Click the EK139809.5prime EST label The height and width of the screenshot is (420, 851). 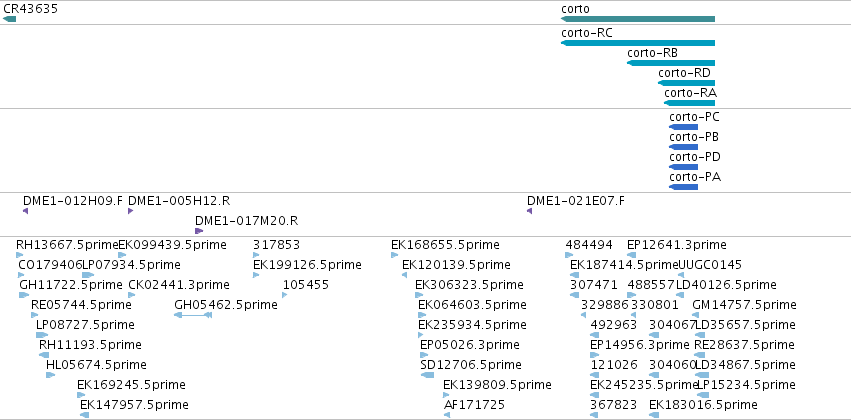tap(497, 385)
